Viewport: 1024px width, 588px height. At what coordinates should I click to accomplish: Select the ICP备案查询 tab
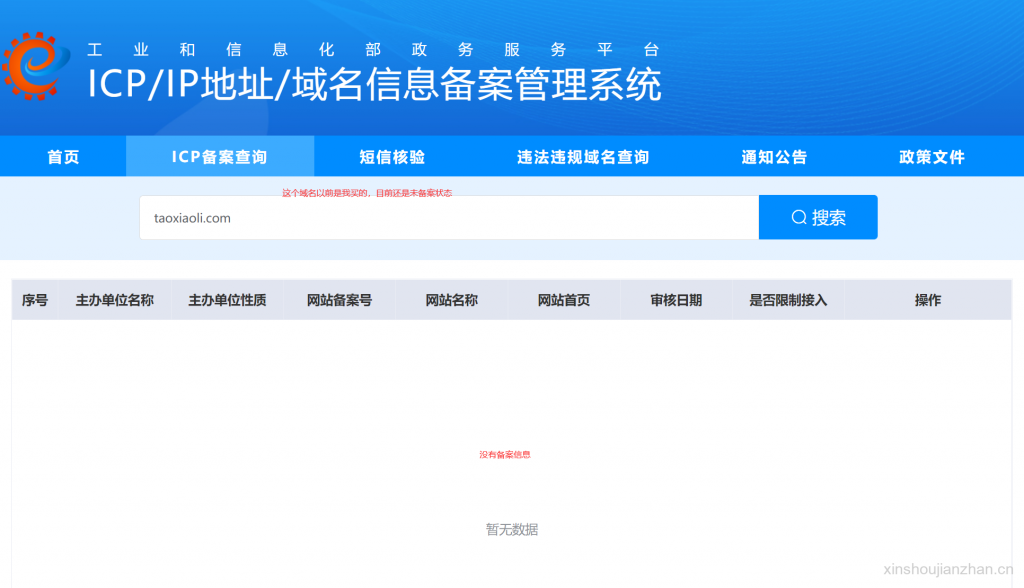pyautogui.click(x=220, y=157)
